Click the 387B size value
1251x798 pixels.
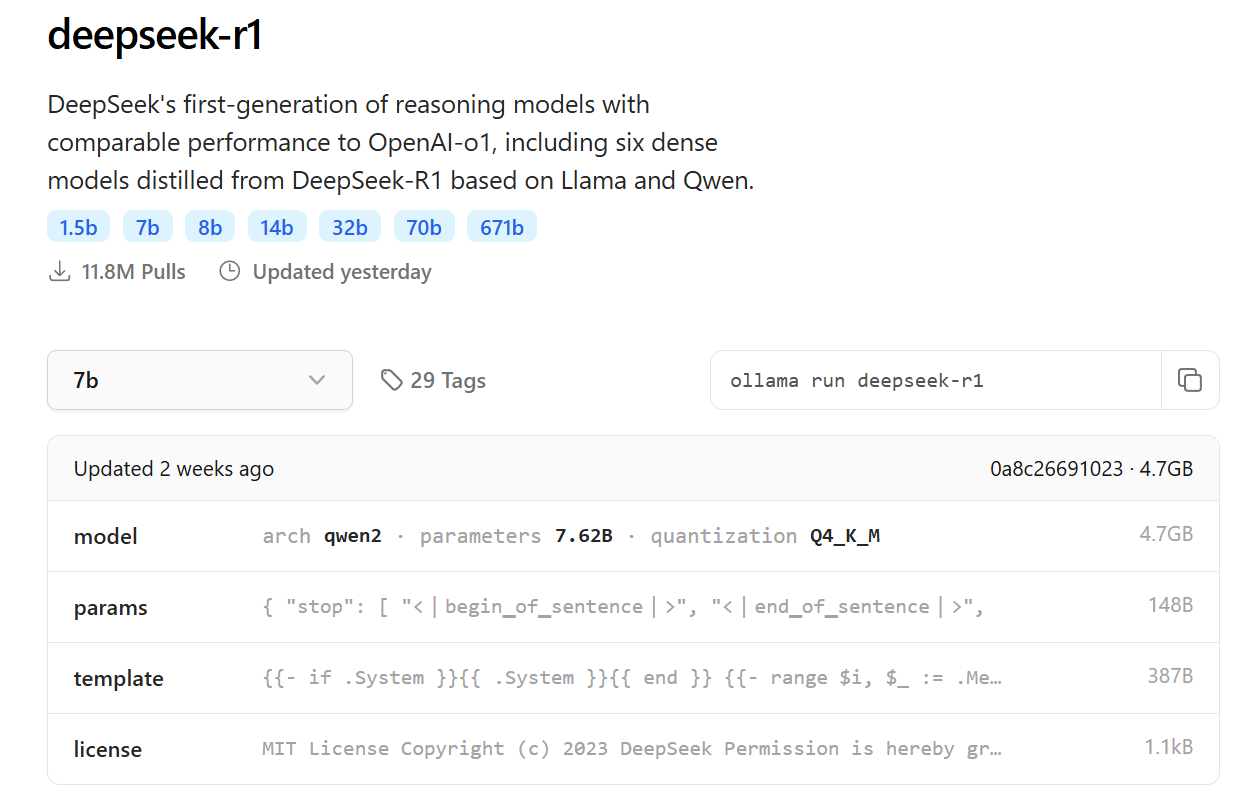point(1170,676)
